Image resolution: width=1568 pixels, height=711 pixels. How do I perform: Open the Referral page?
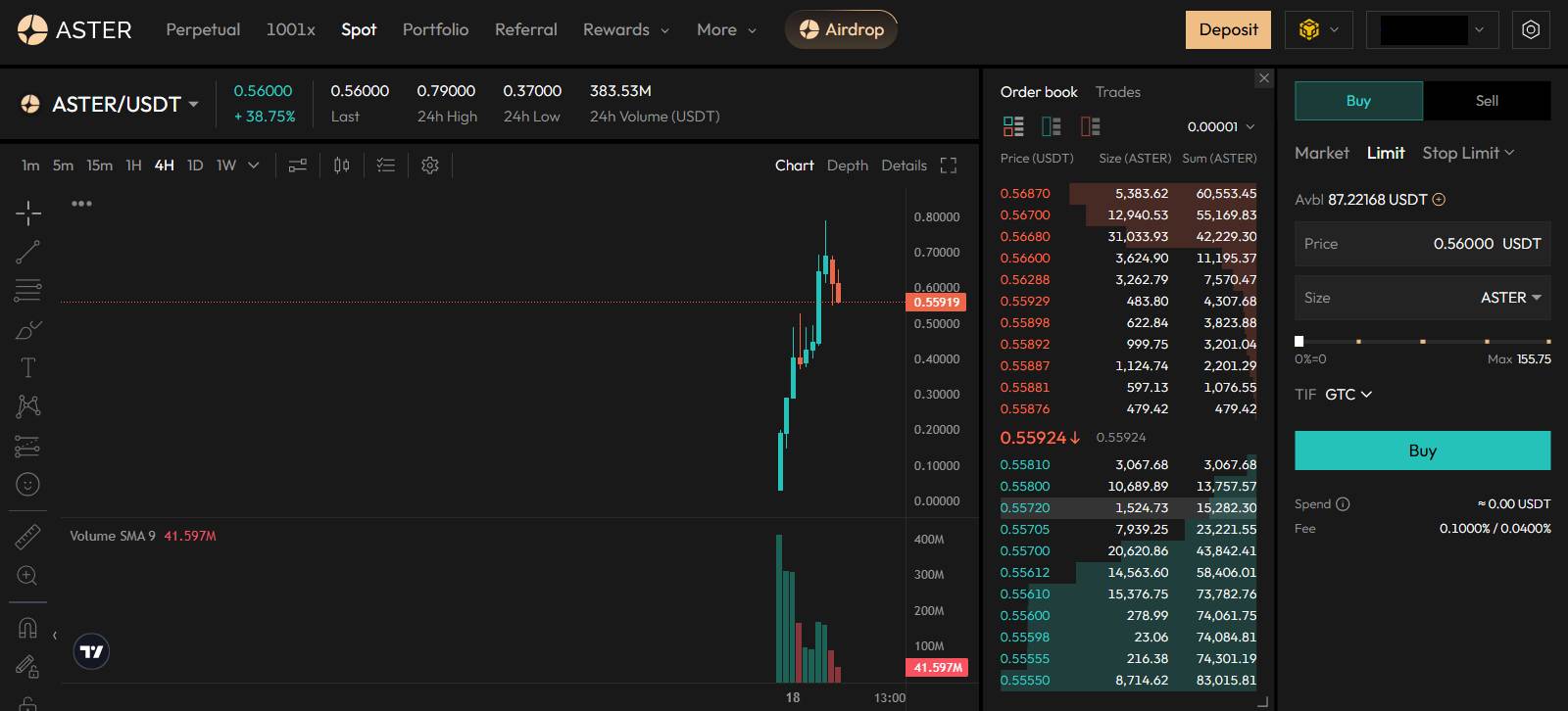click(x=526, y=30)
